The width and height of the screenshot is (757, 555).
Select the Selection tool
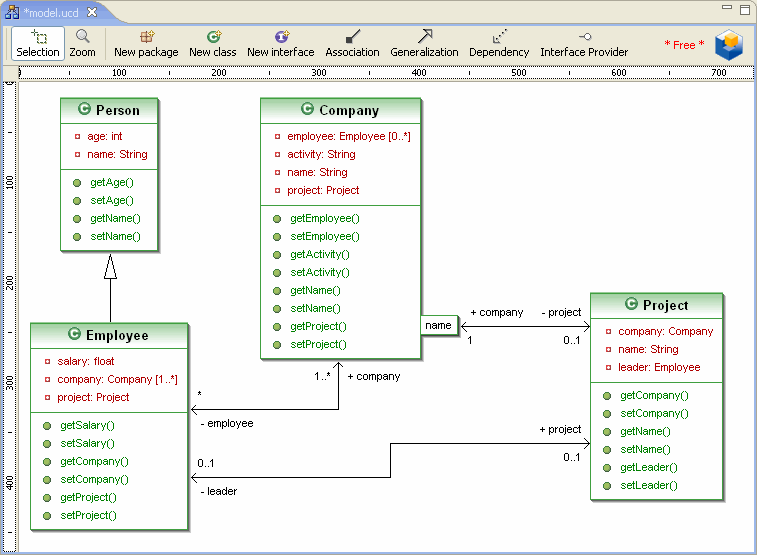click(x=38, y=43)
